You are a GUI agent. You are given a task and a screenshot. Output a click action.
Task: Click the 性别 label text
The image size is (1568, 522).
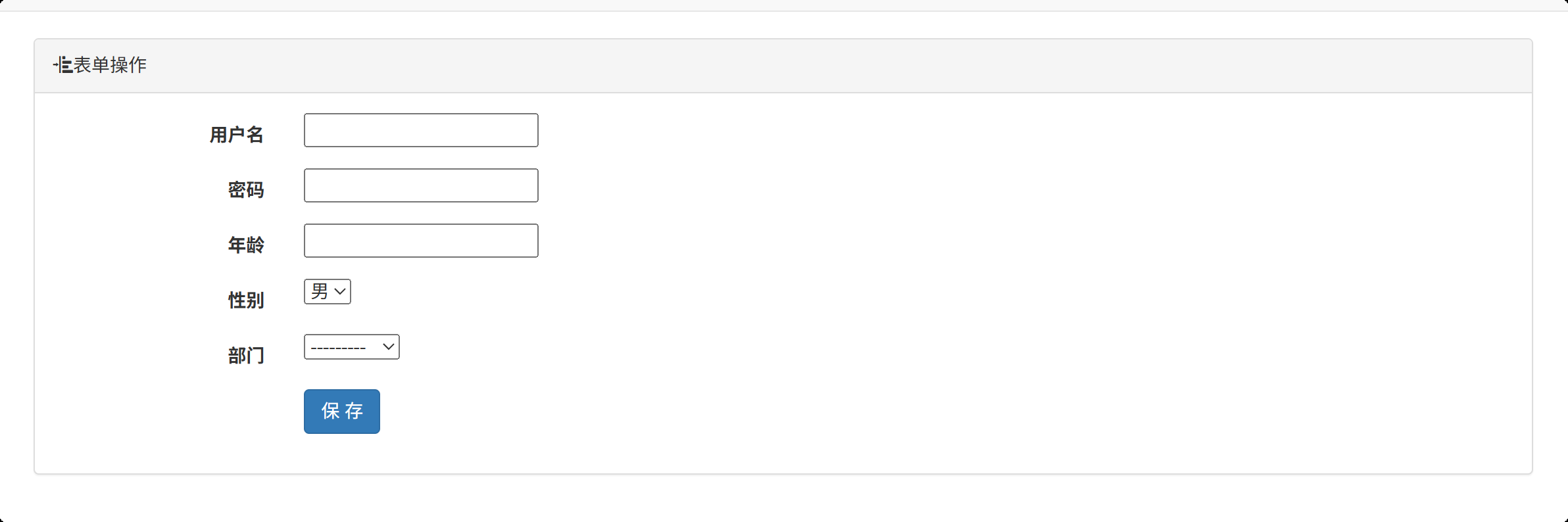click(x=245, y=300)
